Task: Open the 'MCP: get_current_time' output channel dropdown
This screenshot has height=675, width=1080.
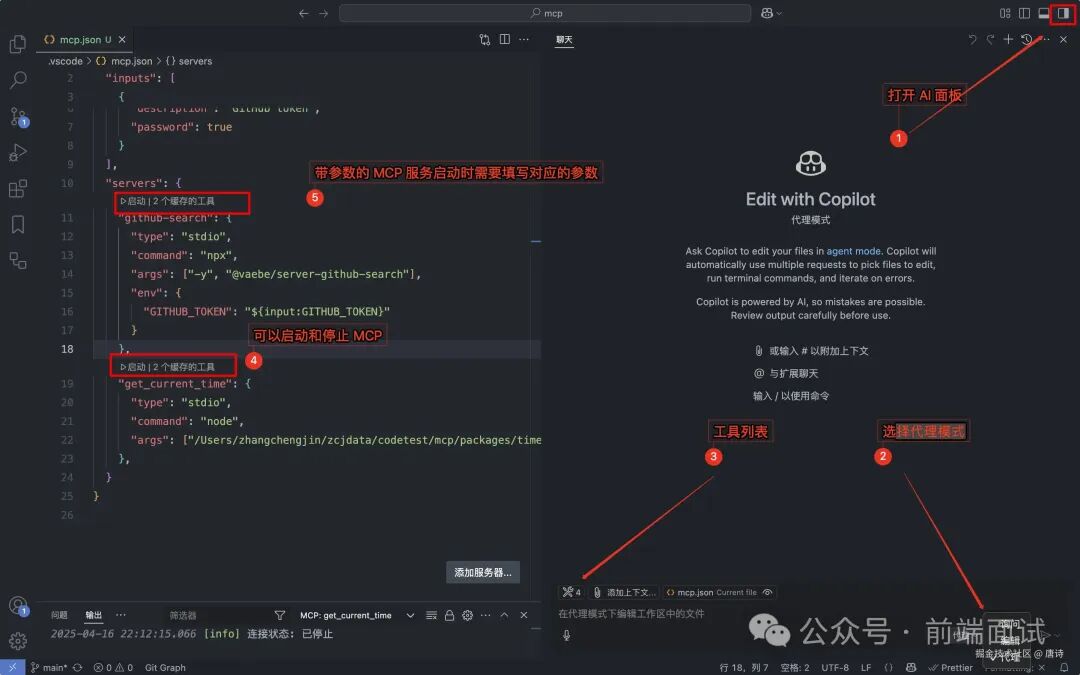Action: (357, 615)
